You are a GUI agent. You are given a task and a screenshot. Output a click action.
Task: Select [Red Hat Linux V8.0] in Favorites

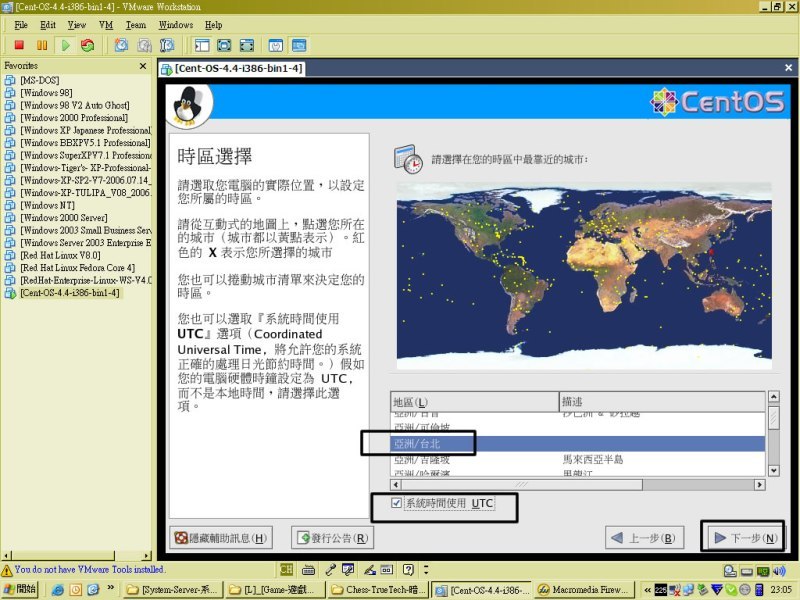click(x=60, y=255)
